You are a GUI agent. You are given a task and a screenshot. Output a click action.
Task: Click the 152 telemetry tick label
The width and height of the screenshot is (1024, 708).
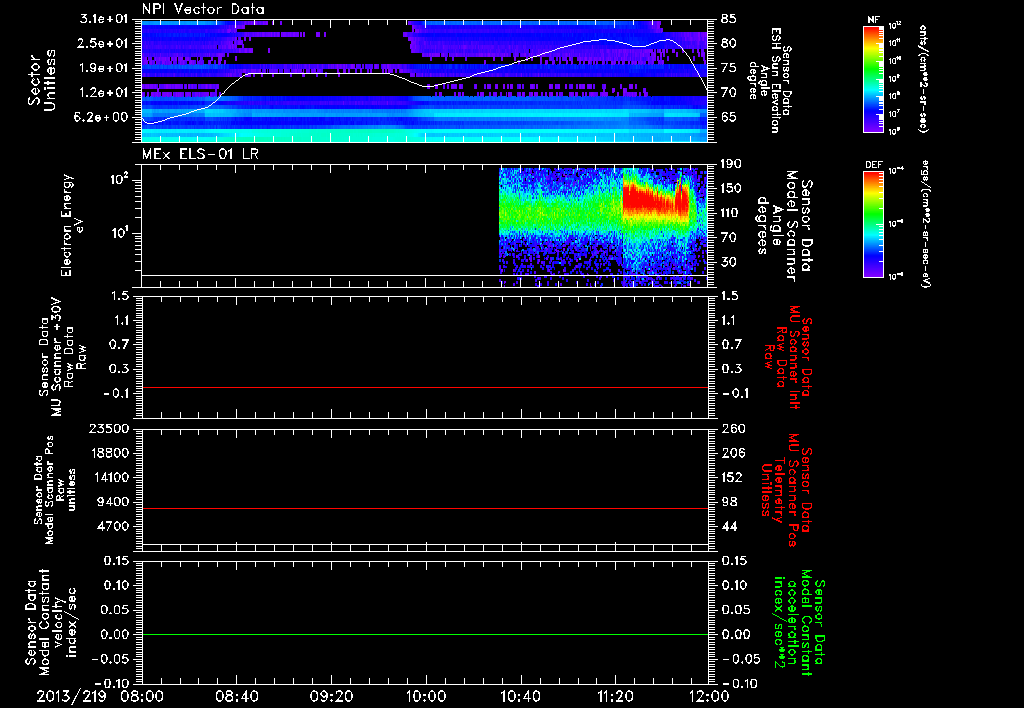coord(731,477)
